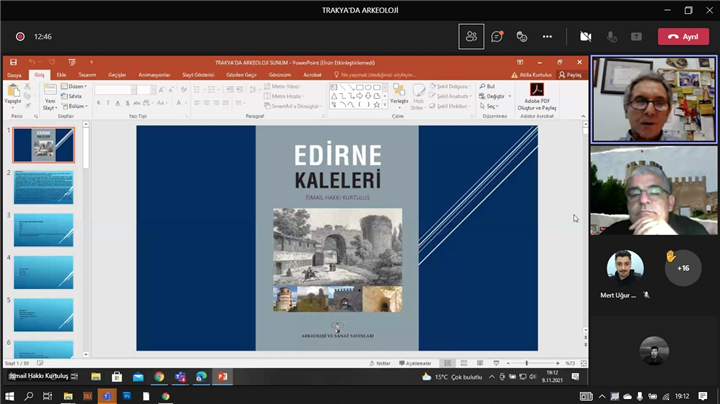
Task: Leave the meeting with Ayrıl button
Action: coord(683,37)
